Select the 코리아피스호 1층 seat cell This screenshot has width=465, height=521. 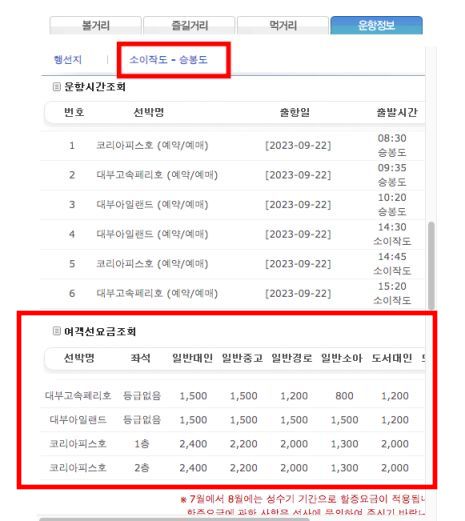[142, 444]
